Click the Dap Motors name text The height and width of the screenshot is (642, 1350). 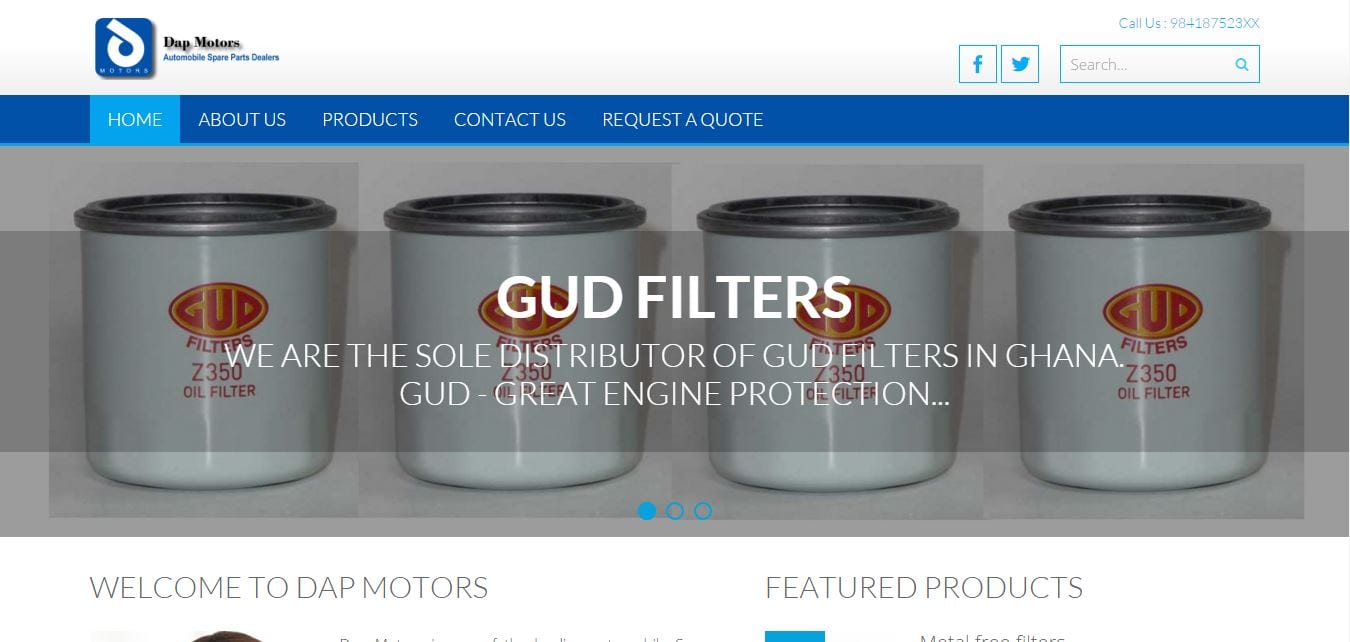[202, 43]
